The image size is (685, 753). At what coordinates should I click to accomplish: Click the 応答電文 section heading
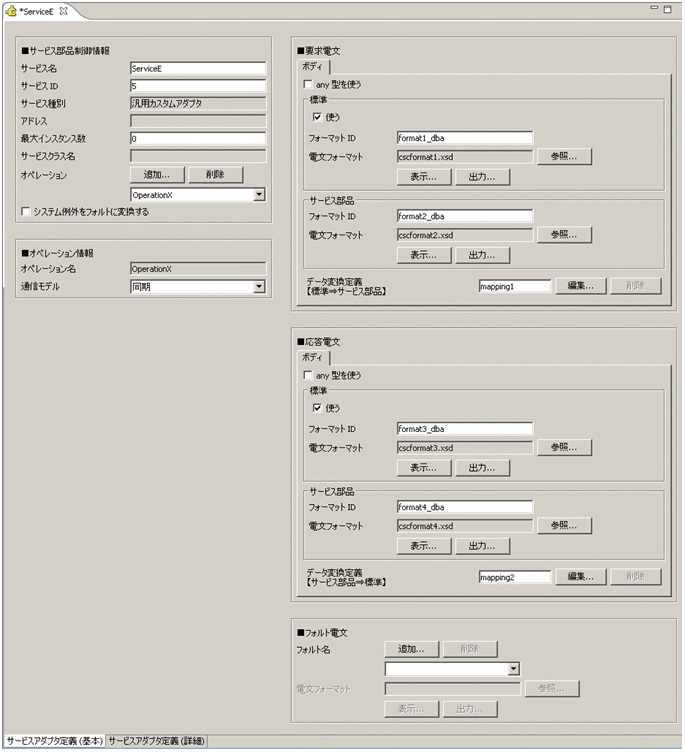pos(318,341)
